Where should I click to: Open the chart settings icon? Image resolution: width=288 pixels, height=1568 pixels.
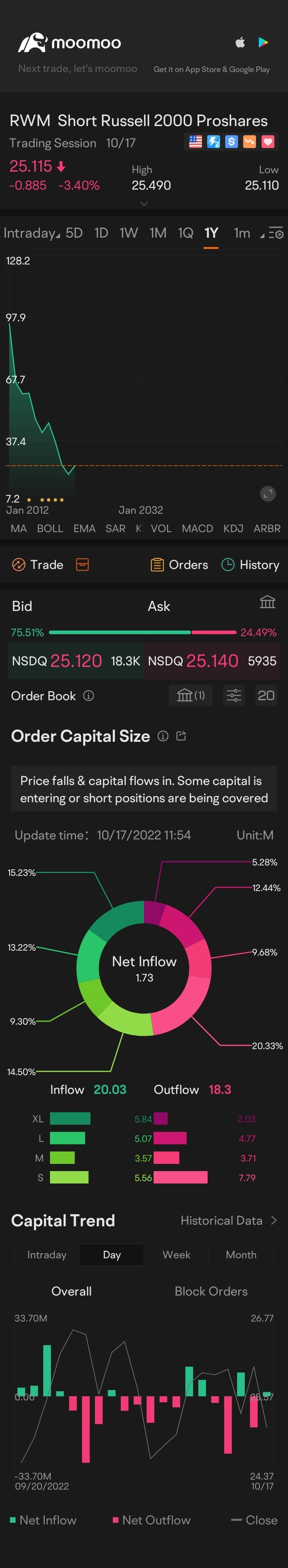(x=276, y=234)
